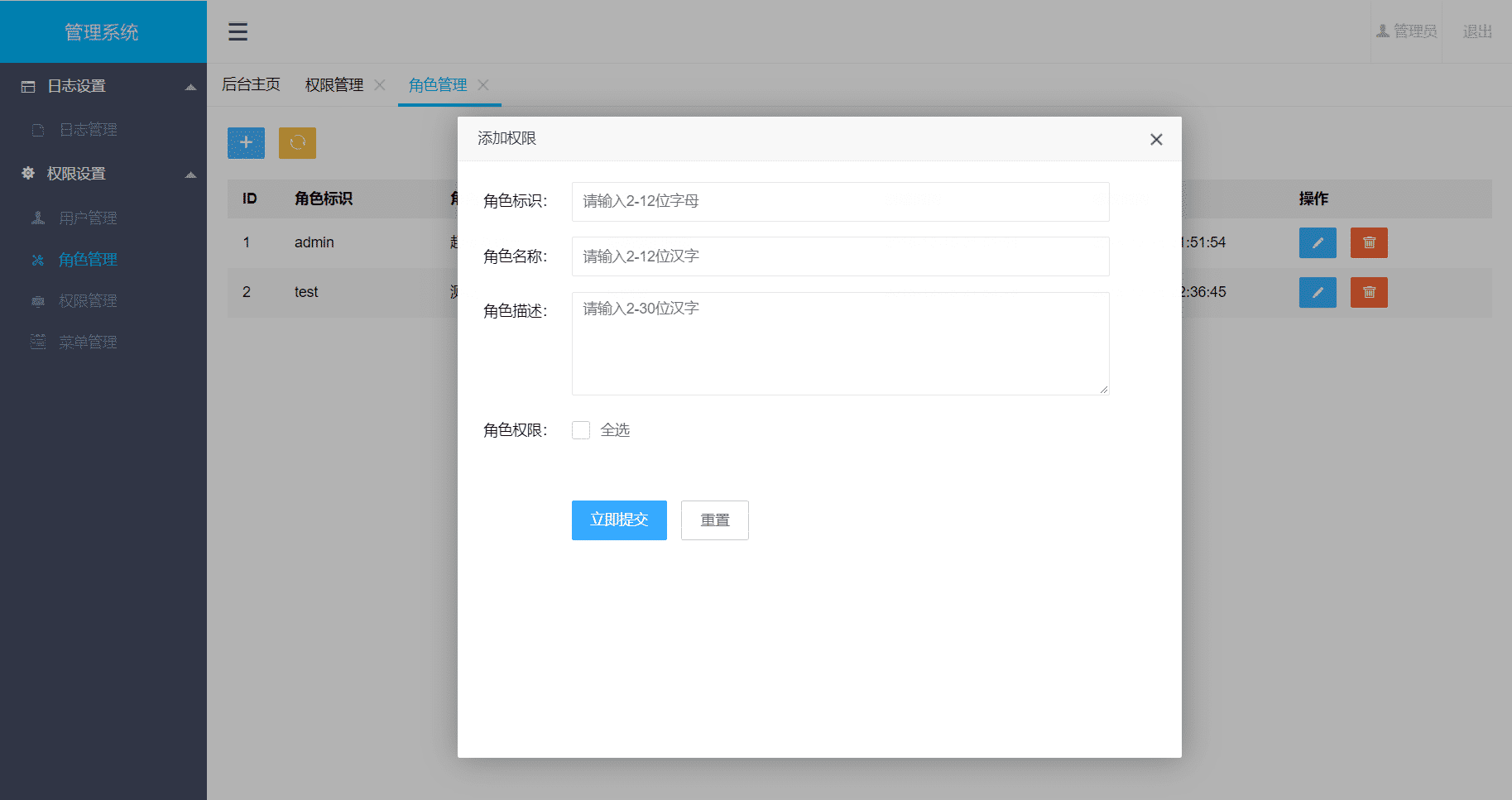Open 菜单管理 in the sidebar
The height and width of the screenshot is (800, 1512).
pyautogui.click(x=88, y=343)
